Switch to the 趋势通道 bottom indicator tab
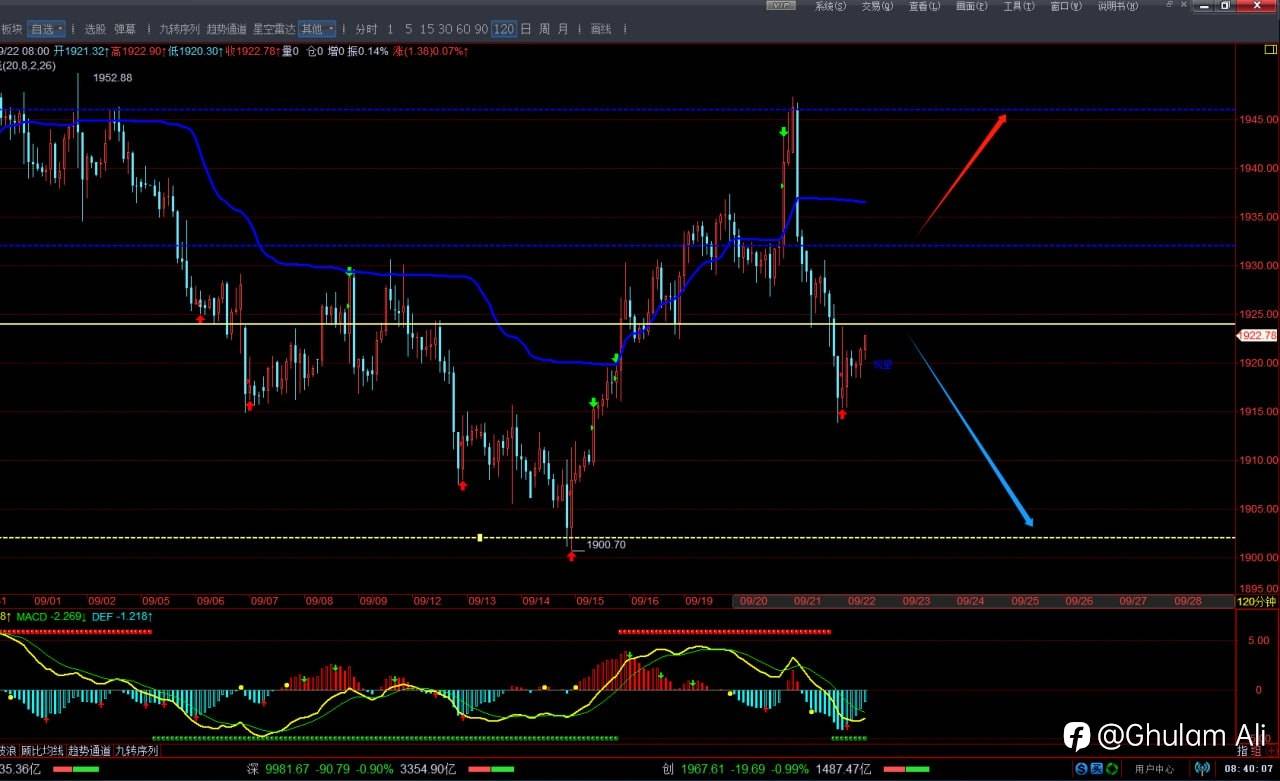This screenshot has height=781, width=1280. (90, 750)
